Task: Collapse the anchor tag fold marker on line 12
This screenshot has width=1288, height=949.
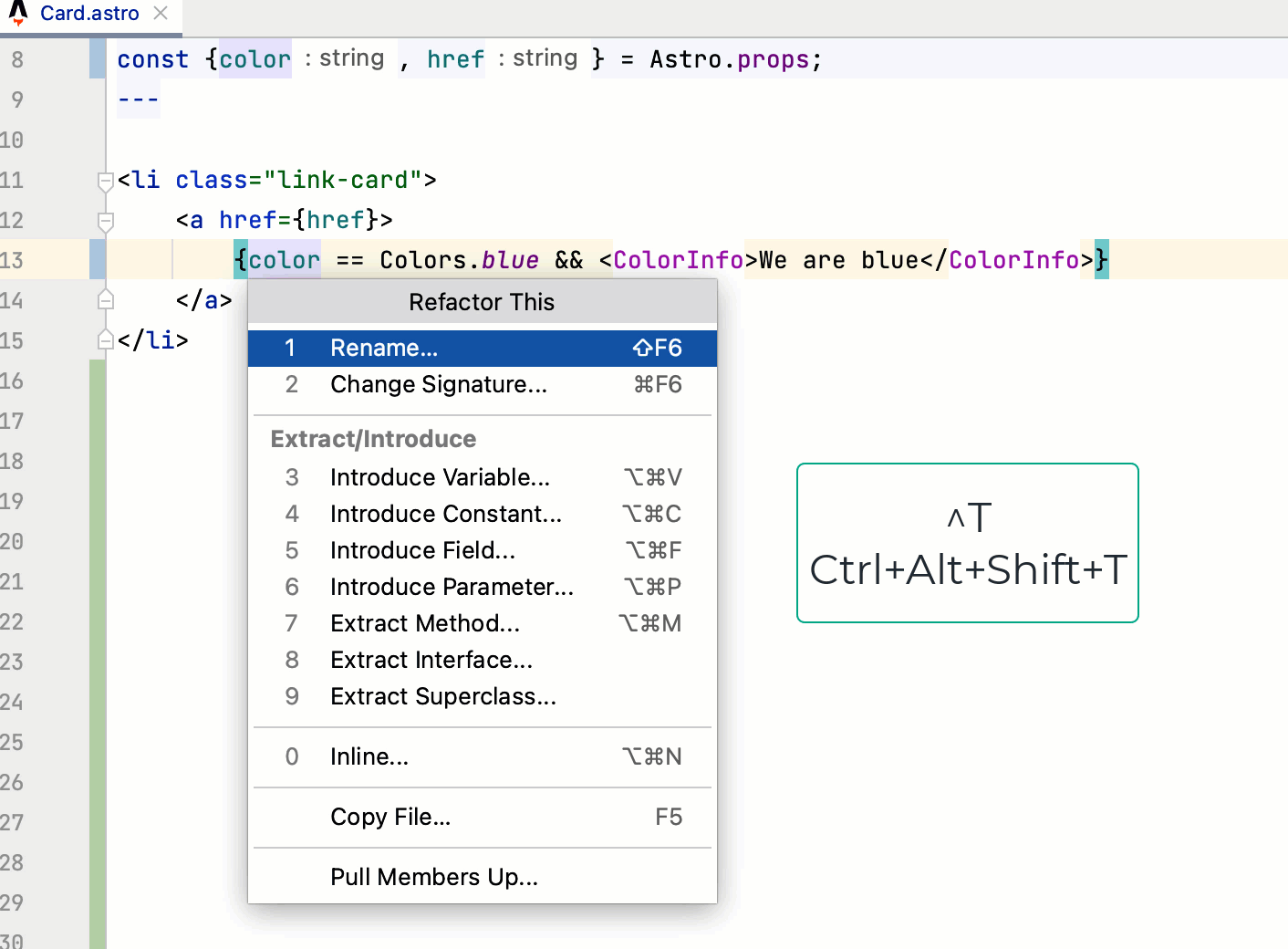Action: 105,220
